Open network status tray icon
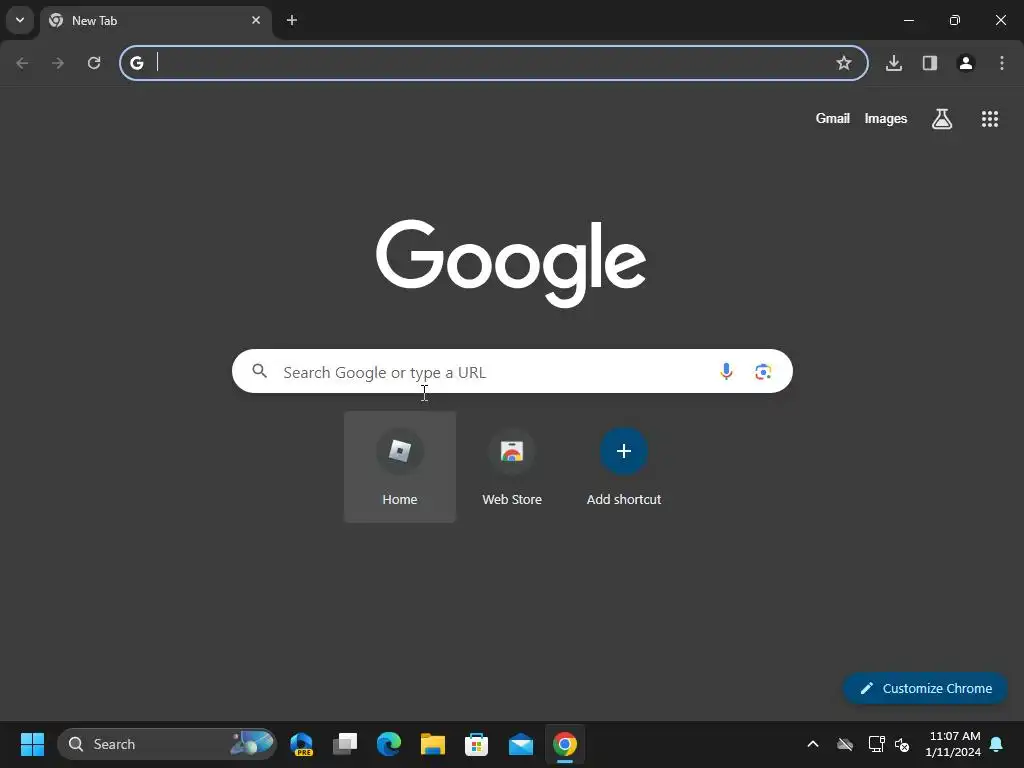The image size is (1024, 768). [876, 744]
